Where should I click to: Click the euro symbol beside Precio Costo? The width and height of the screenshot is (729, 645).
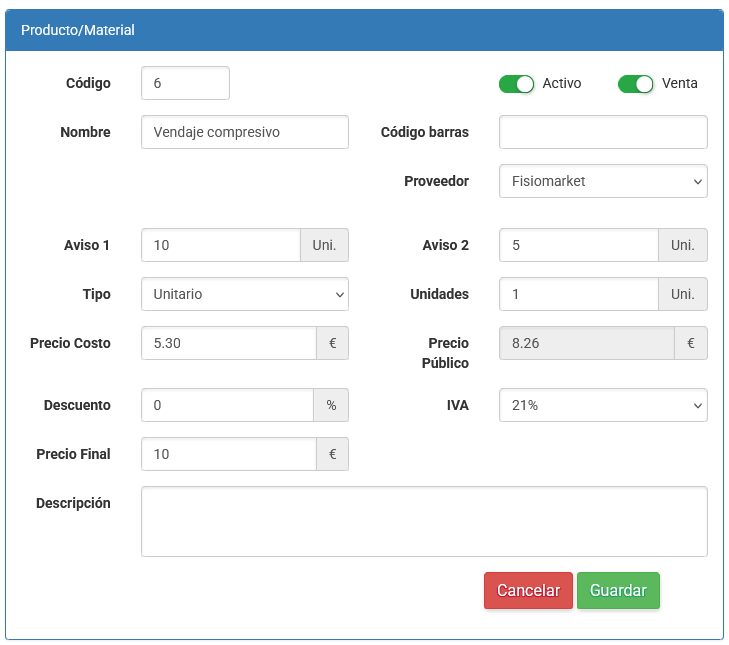pos(332,343)
